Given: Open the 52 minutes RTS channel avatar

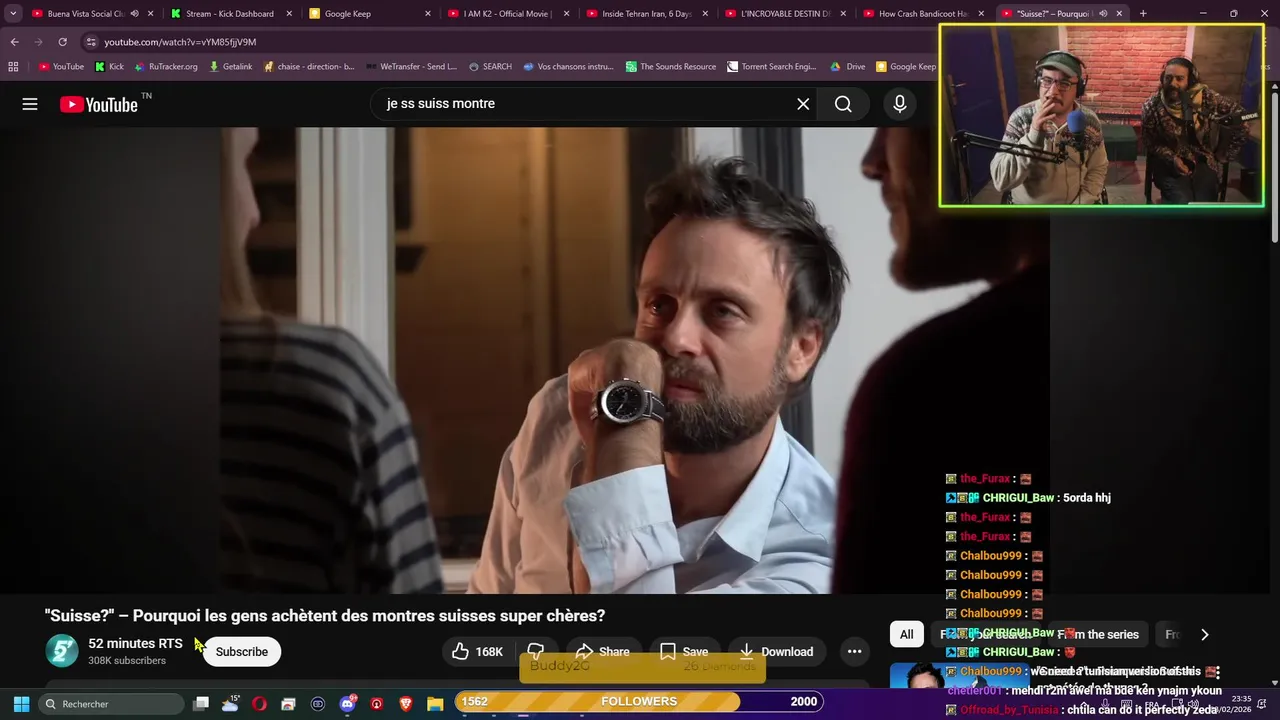Looking at the screenshot, I should point(62,651).
